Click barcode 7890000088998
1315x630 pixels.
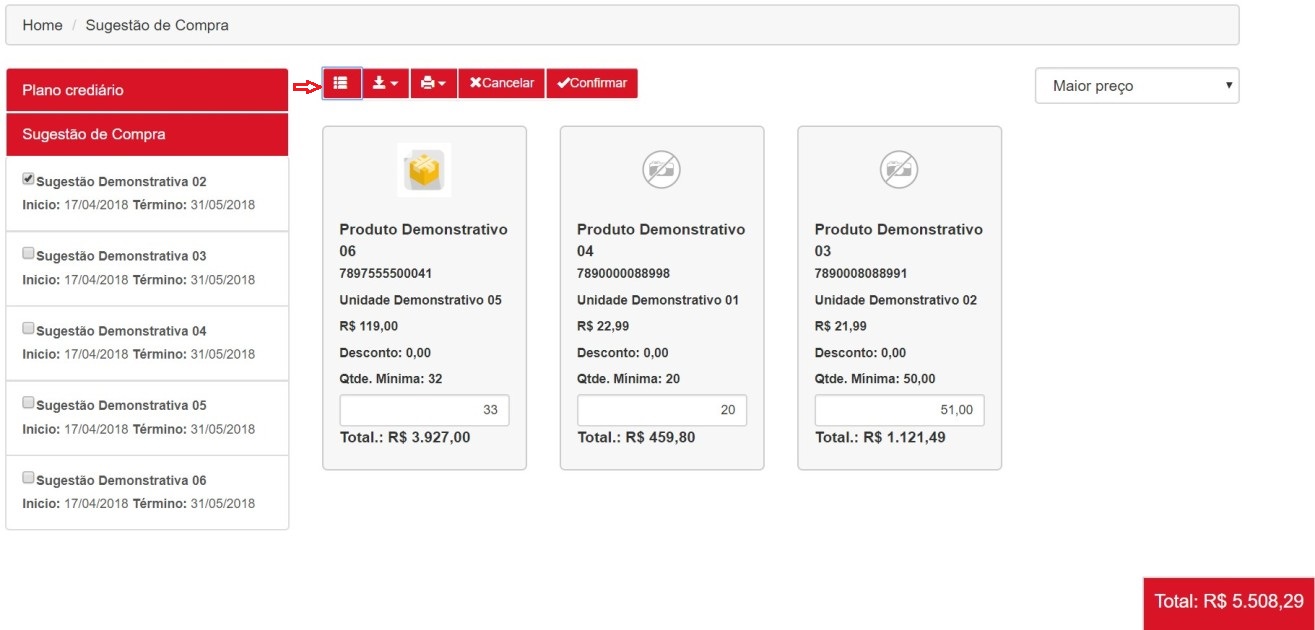624,274
